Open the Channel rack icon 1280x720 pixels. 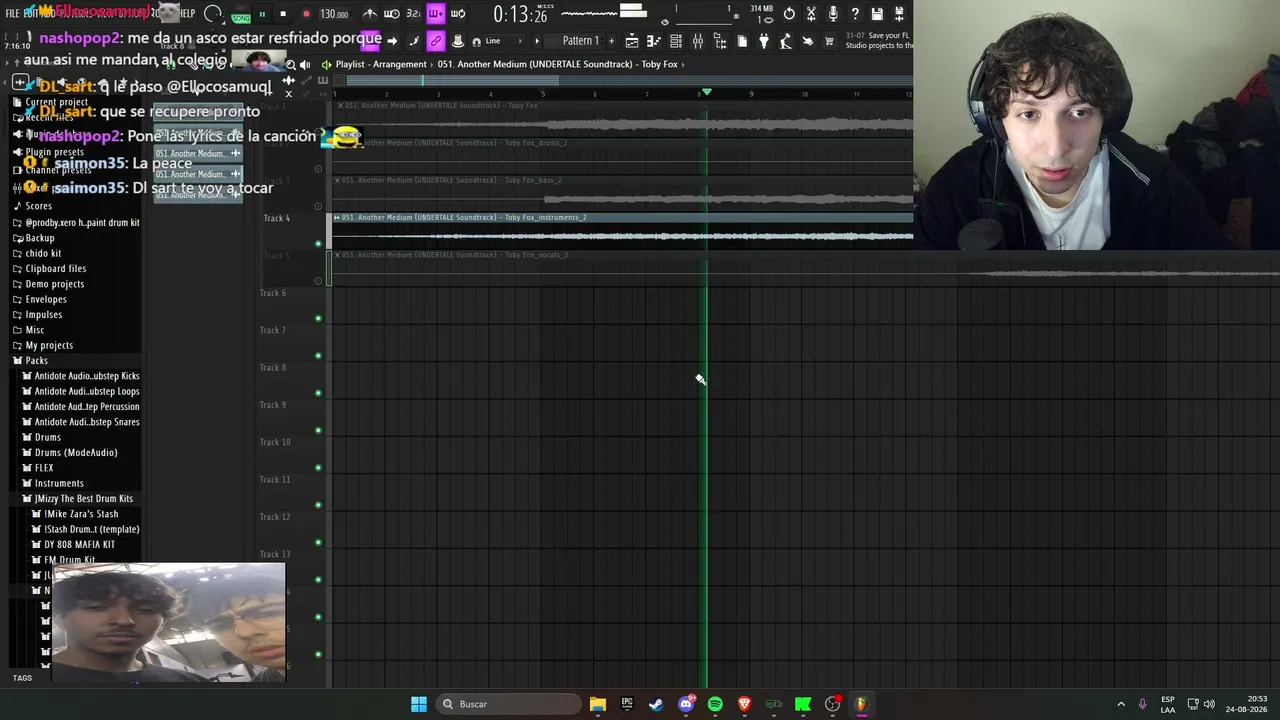point(676,41)
